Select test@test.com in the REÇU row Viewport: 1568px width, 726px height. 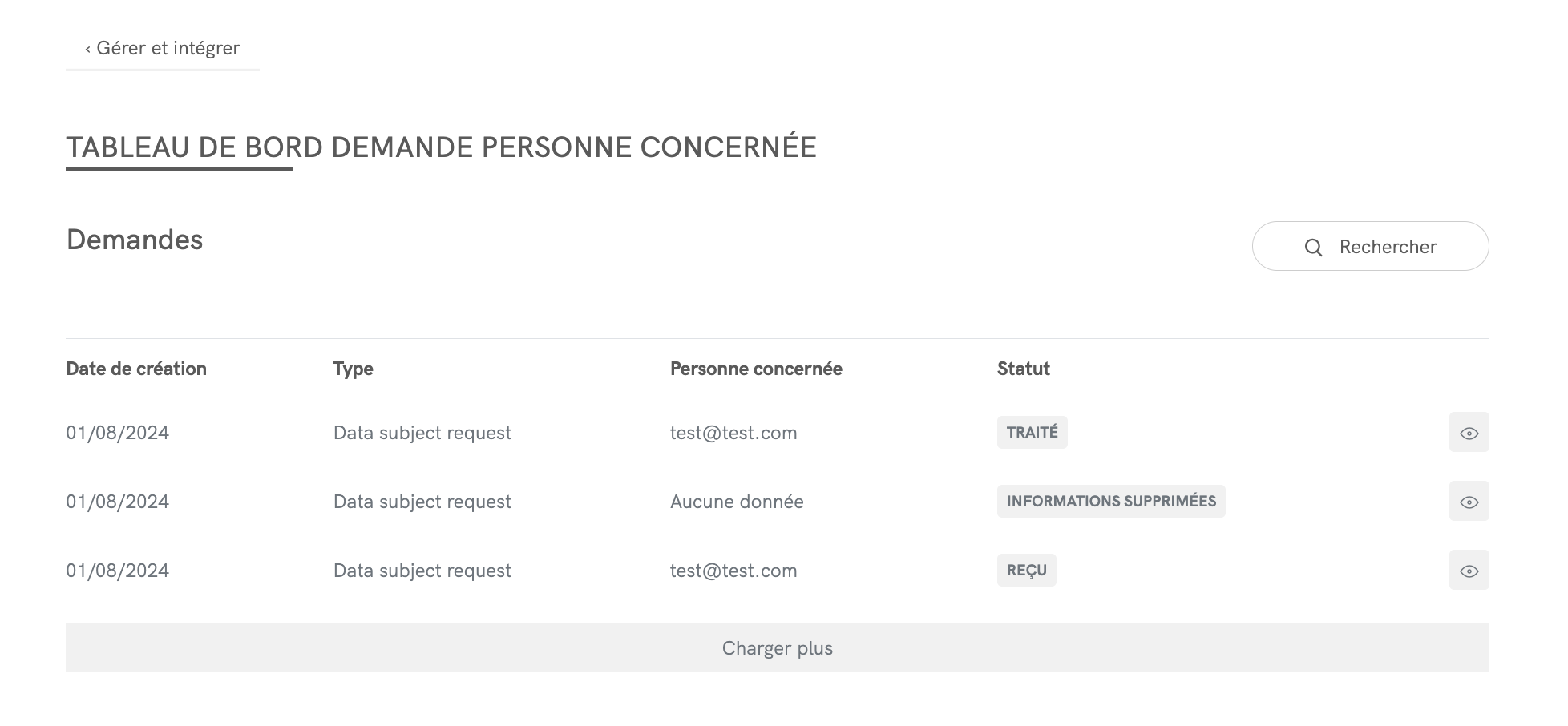733,571
